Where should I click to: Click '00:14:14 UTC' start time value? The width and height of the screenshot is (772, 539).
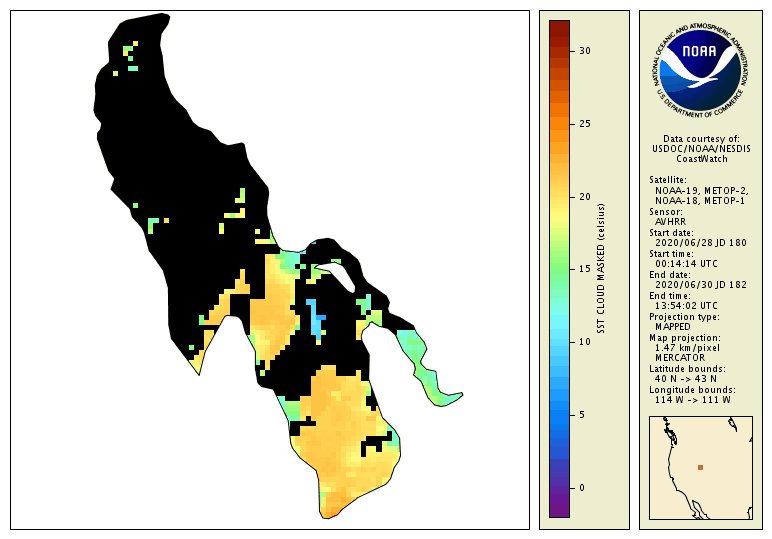click(686, 264)
